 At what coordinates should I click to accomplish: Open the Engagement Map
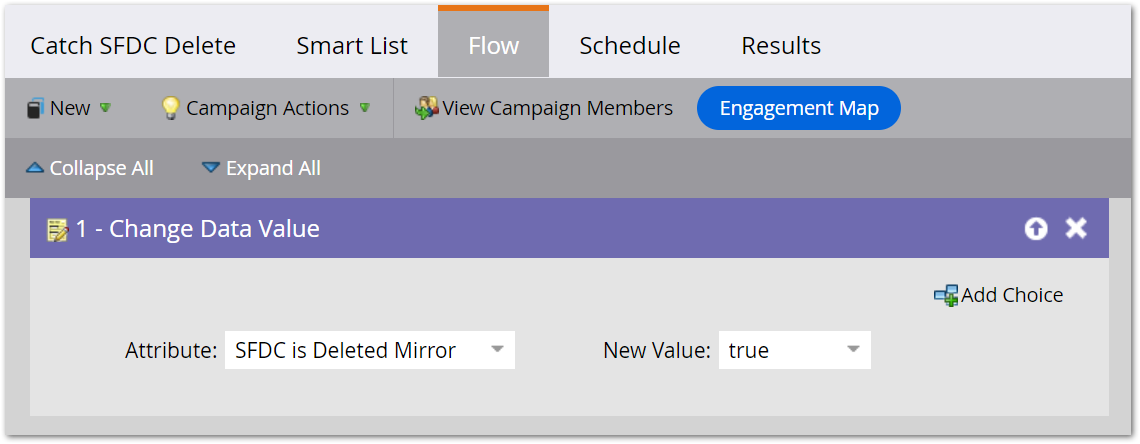tap(799, 108)
